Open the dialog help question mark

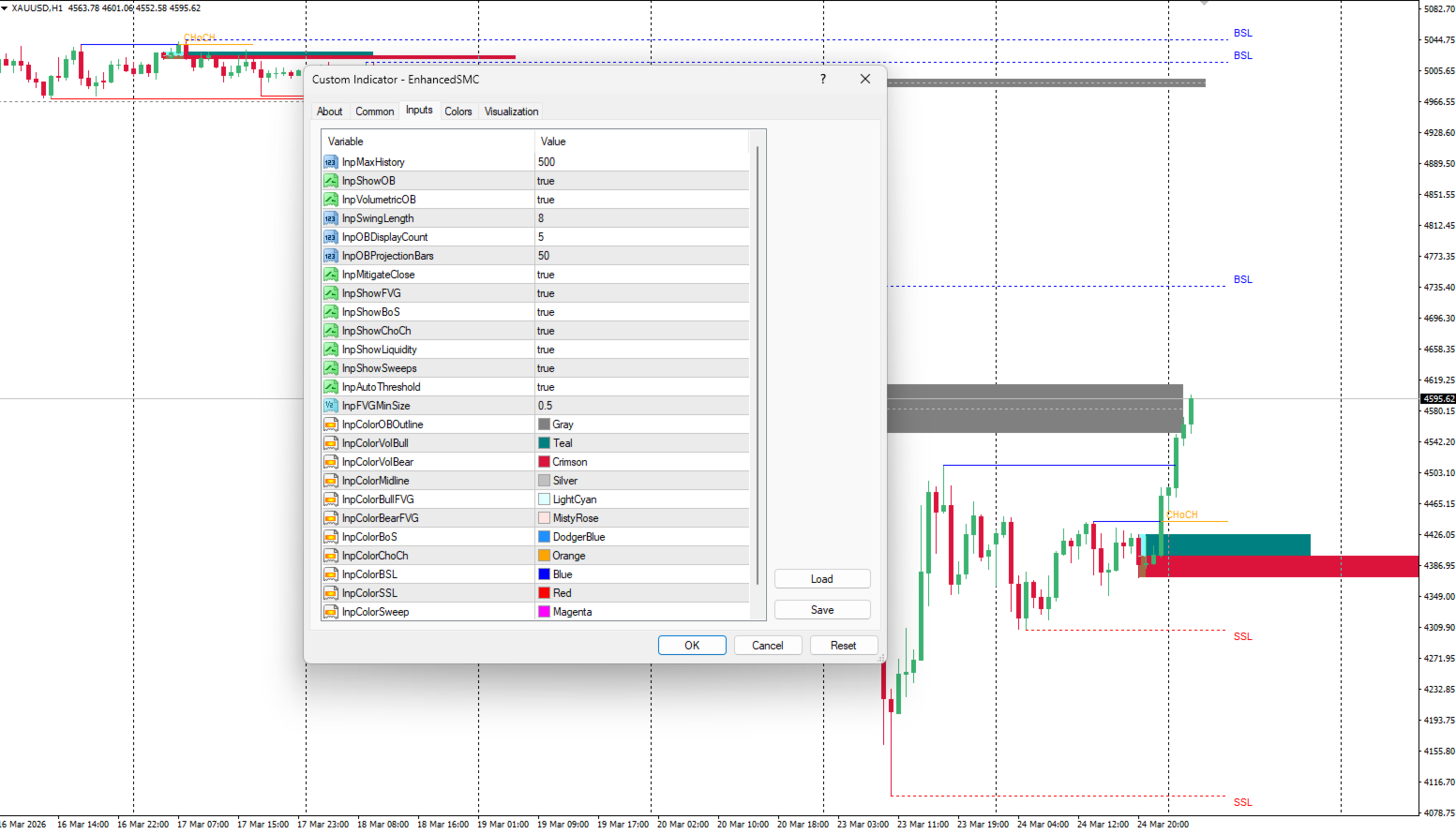823,80
